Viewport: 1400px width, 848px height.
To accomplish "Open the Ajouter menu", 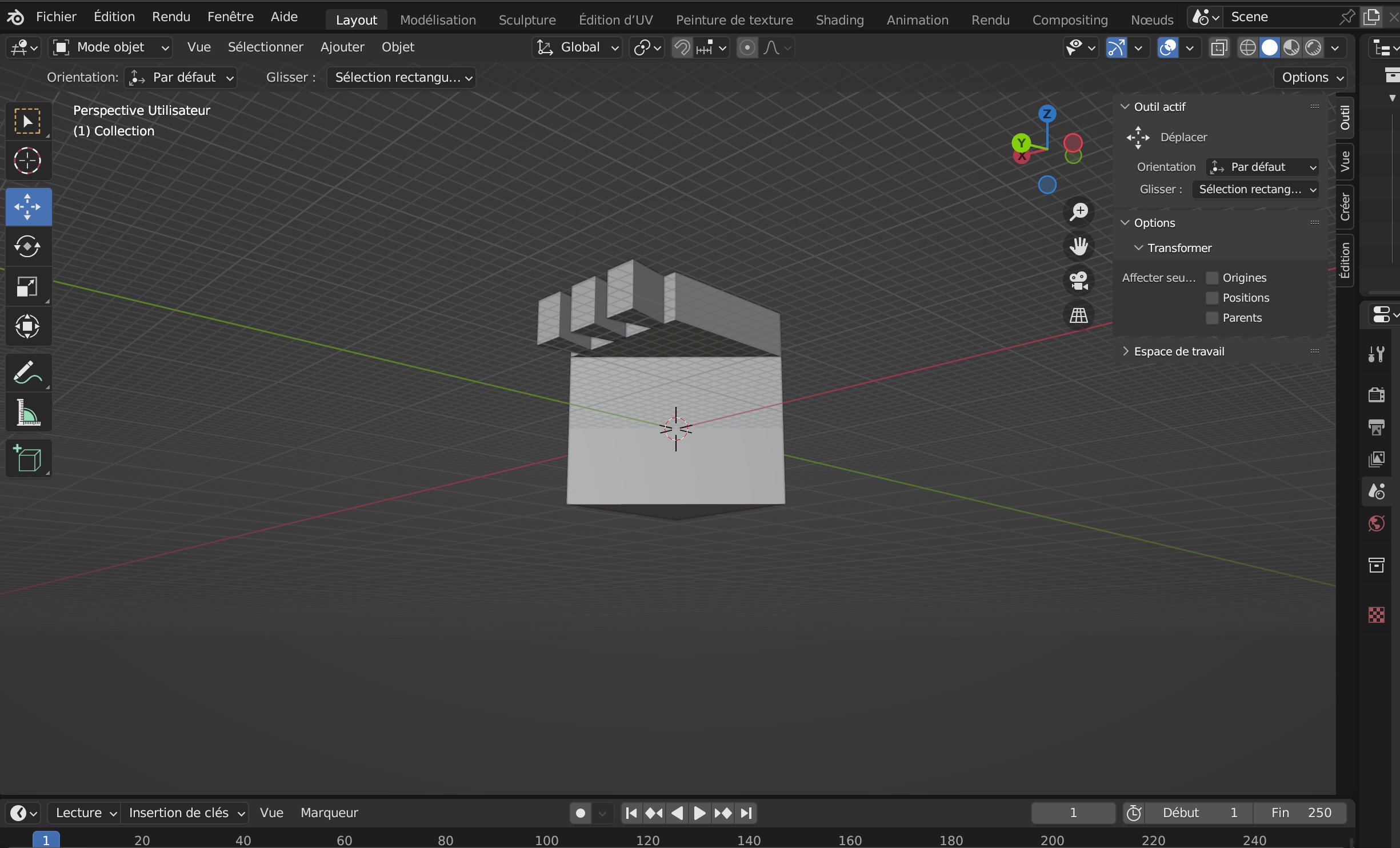I will point(342,47).
